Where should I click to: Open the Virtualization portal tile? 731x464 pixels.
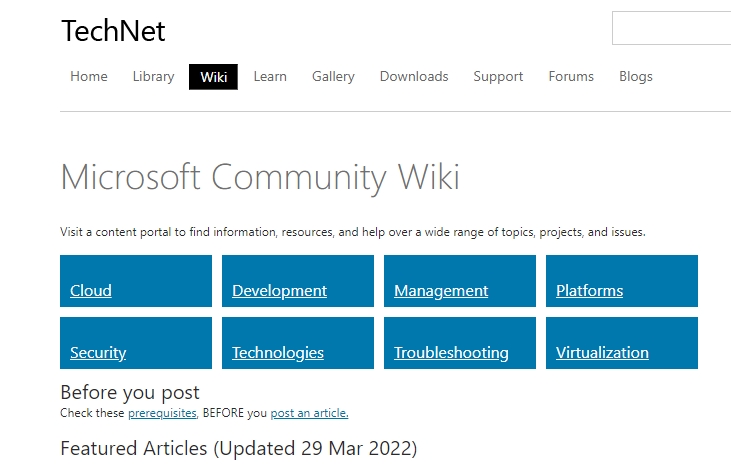coord(621,343)
